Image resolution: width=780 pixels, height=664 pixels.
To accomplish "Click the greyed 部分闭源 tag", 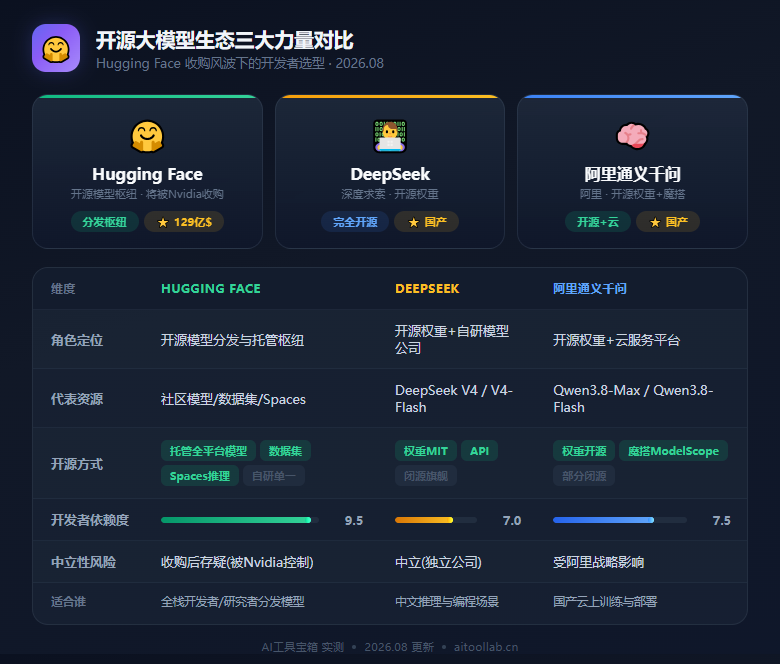I will click(584, 476).
